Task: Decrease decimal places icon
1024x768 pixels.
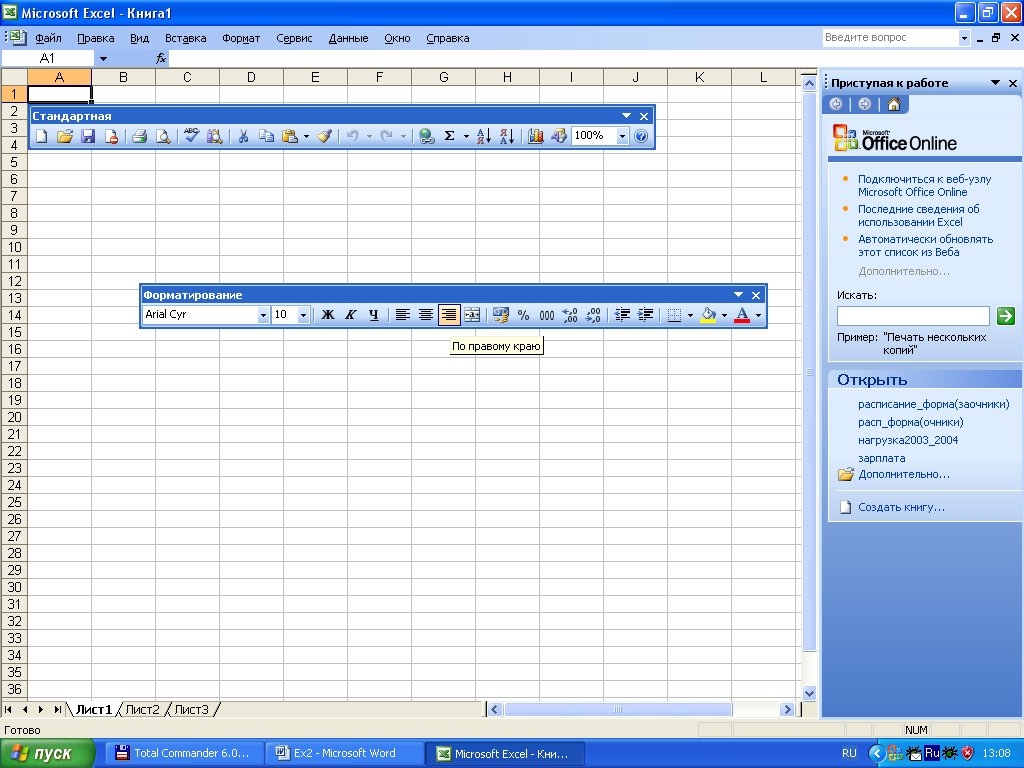Action: 593,315
